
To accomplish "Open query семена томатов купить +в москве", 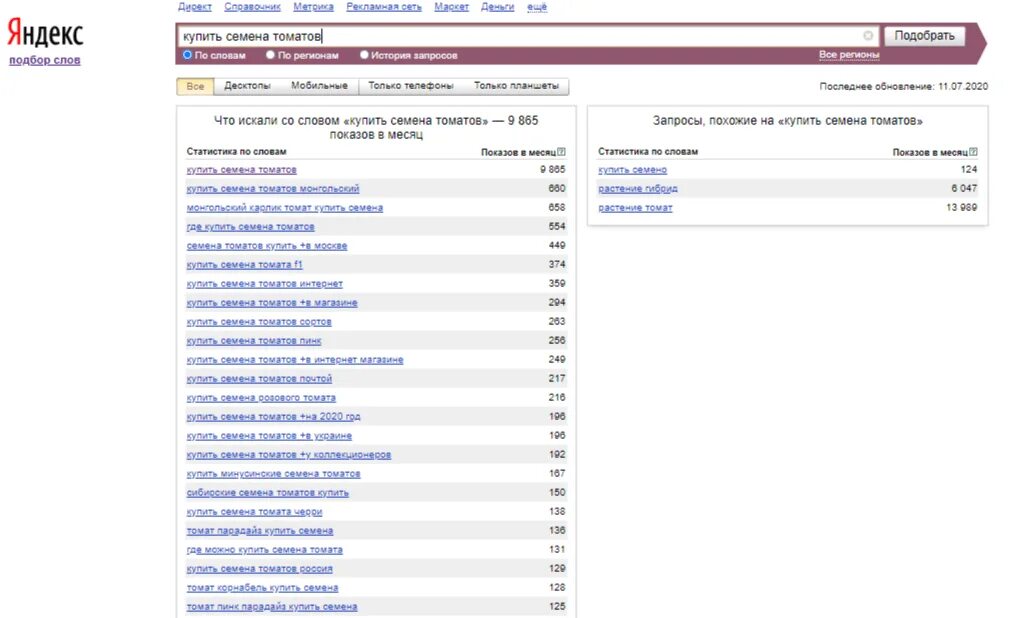I will tap(267, 246).
